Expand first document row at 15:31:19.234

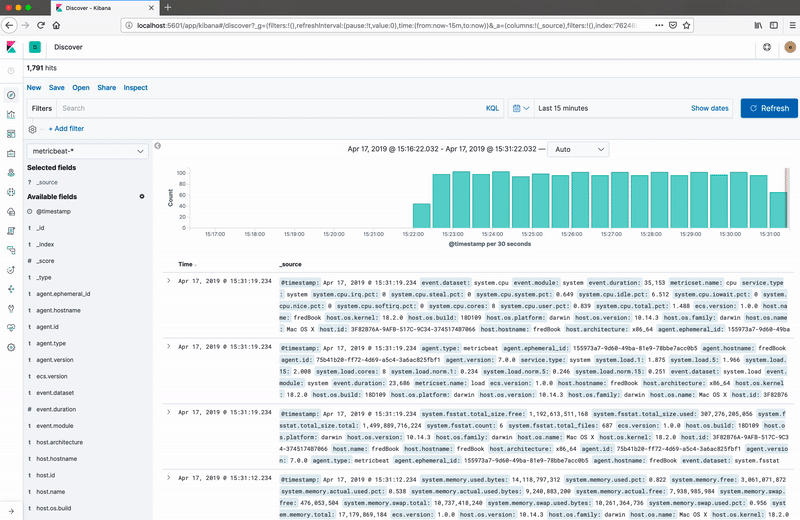[169, 281]
